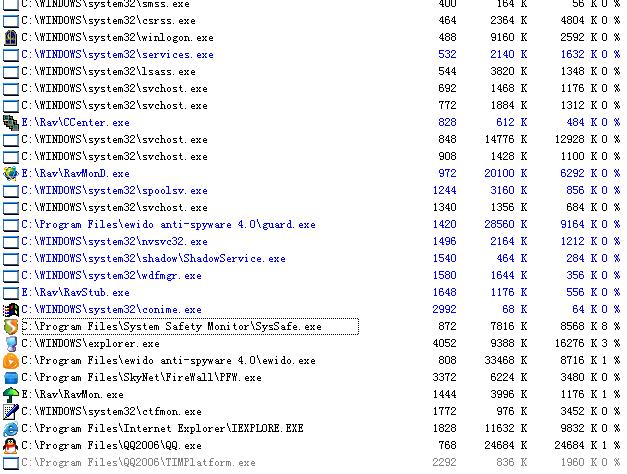Select the SysSafe.exe process path
The width and height of the screenshot is (627, 474).
(x=172, y=326)
